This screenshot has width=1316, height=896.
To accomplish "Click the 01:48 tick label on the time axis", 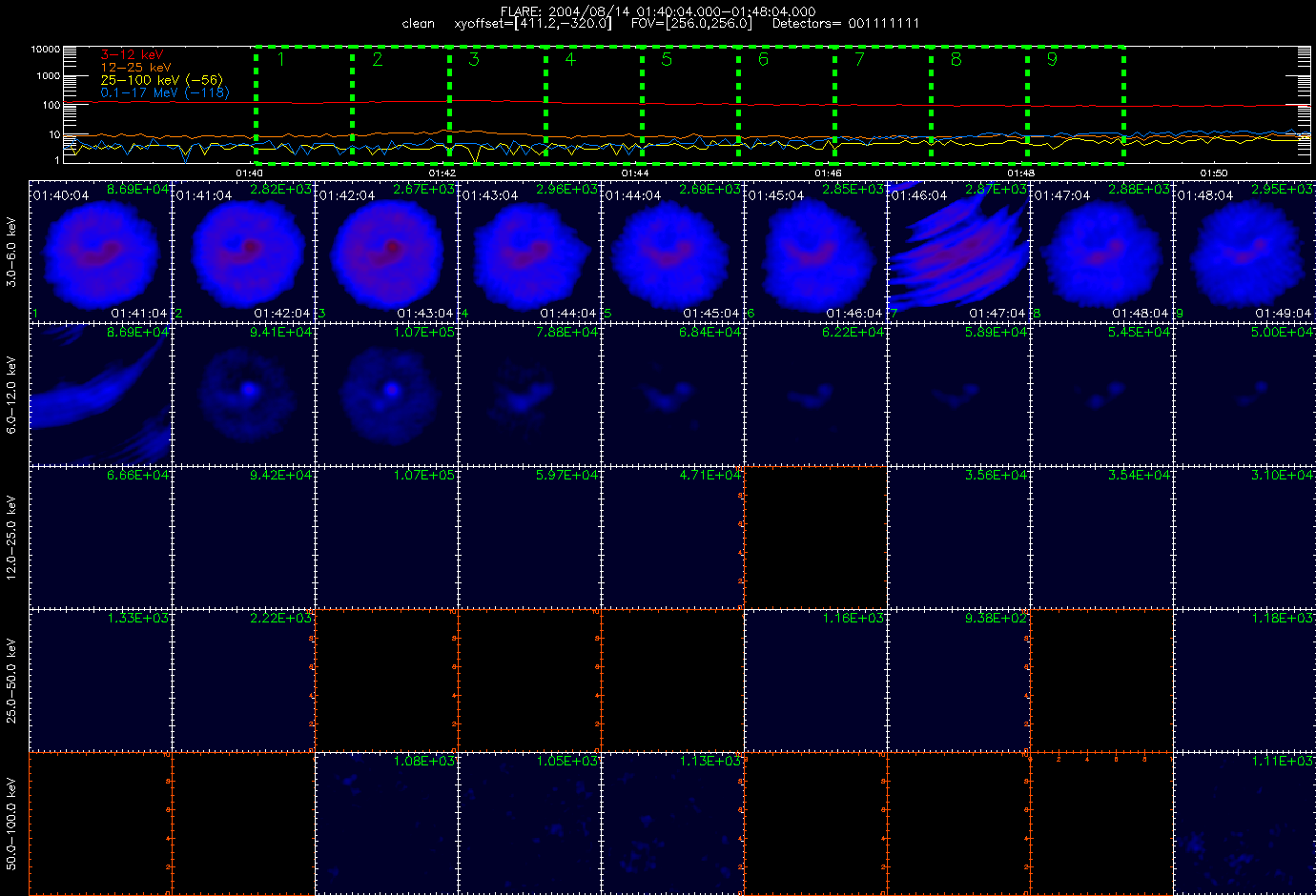I will (x=1021, y=173).
